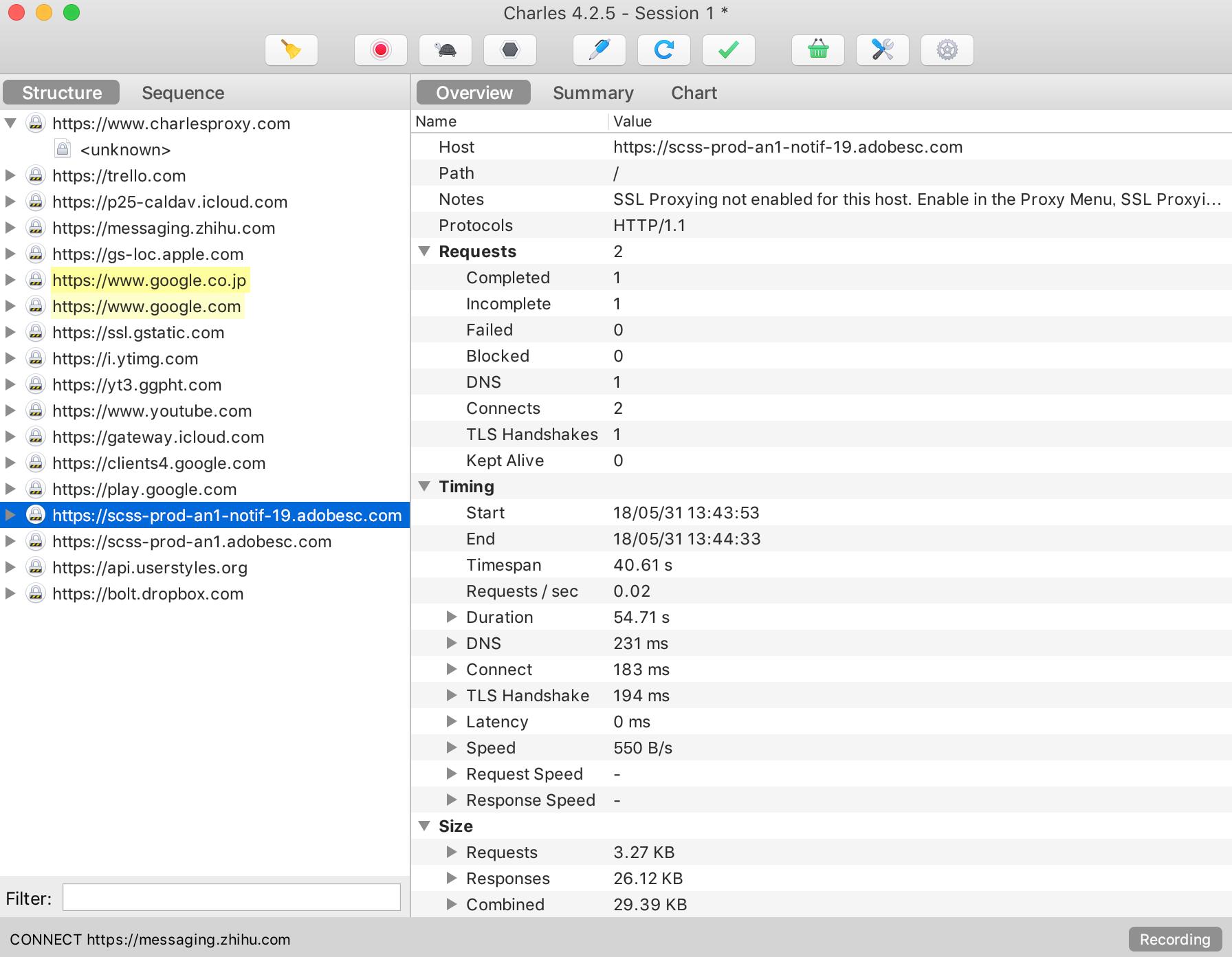Viewport: 1232px width, 957px height.
Task: Click the pen Compose request icon
Action: coord(599,50)
